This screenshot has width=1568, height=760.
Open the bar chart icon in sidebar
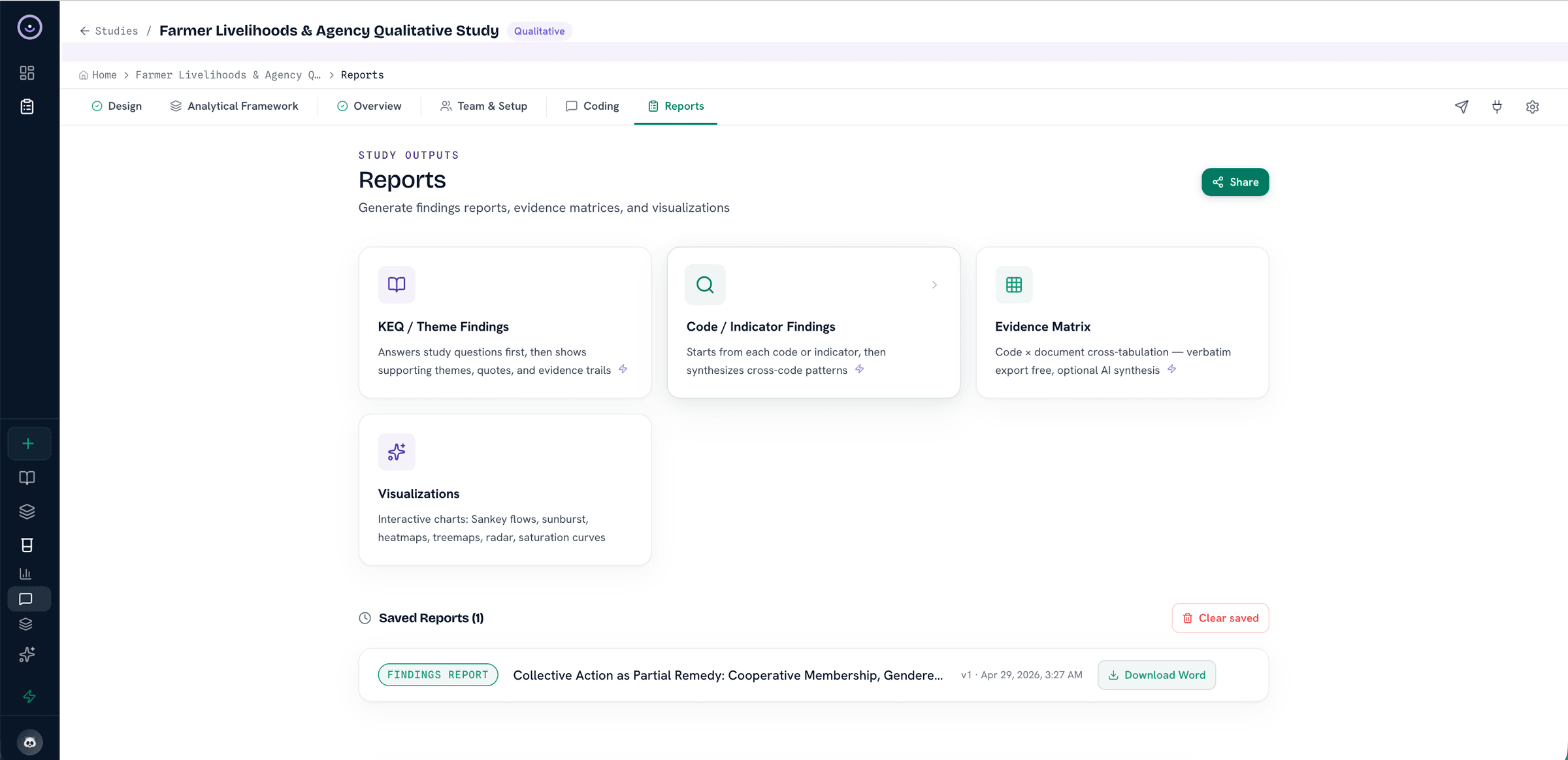[x=25, y=574]
